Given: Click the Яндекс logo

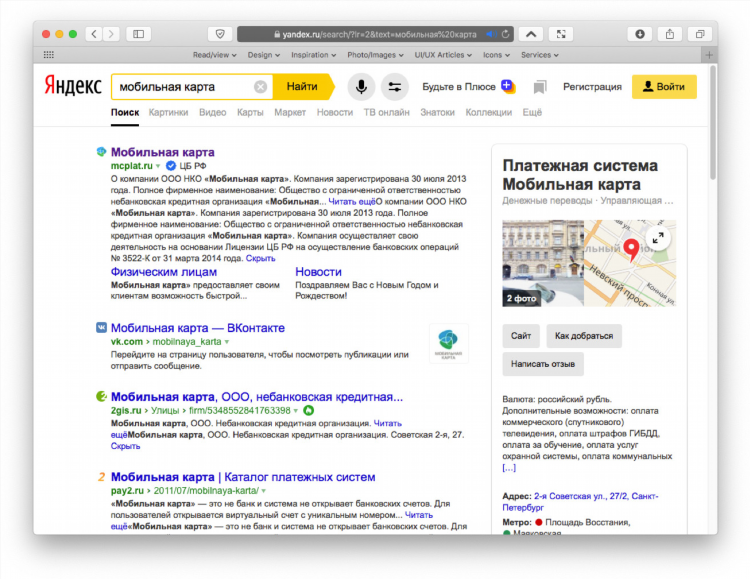Looking at the screenshot, I should point(73,86).
